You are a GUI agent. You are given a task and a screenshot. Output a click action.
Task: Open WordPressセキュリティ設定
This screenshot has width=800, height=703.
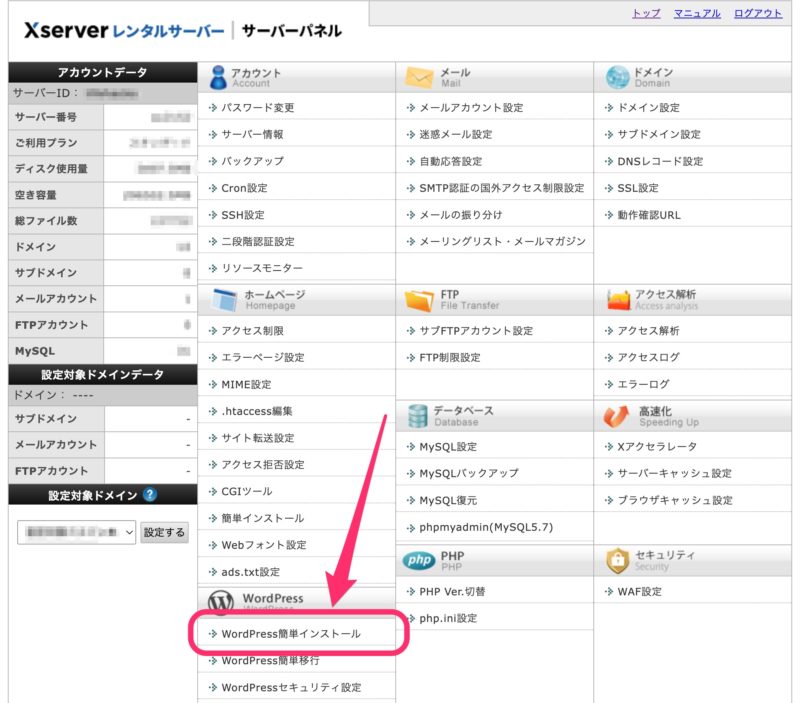point(291,688)
